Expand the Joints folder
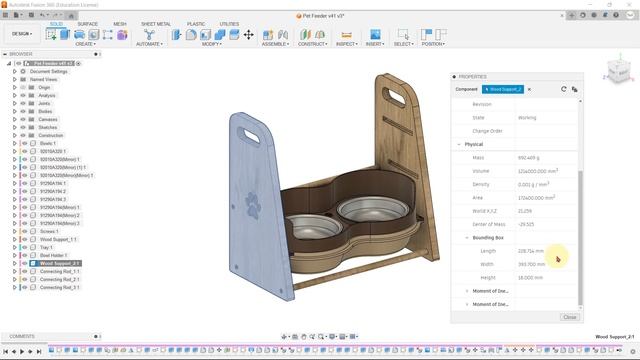This screenshot has height=360, width=640. pyautogui.click(x=15, y=103)
